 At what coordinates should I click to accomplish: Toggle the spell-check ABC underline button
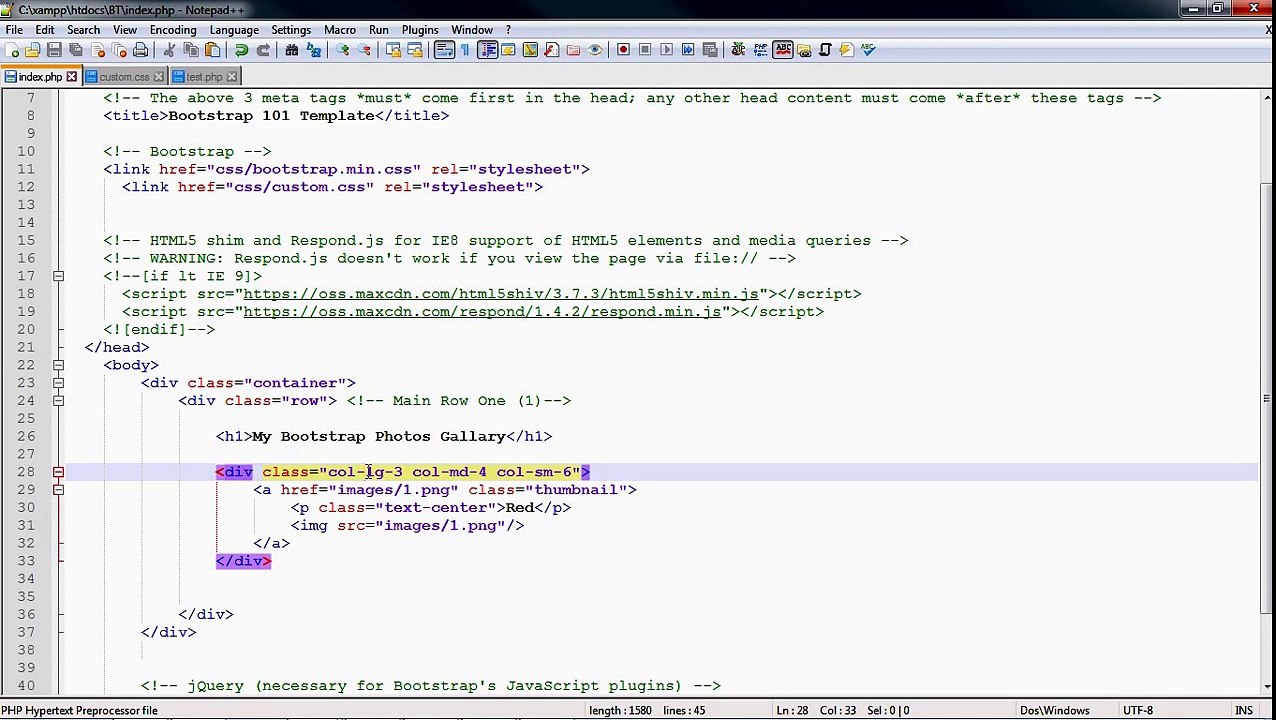pyautogui.click(x=783, y=50)
